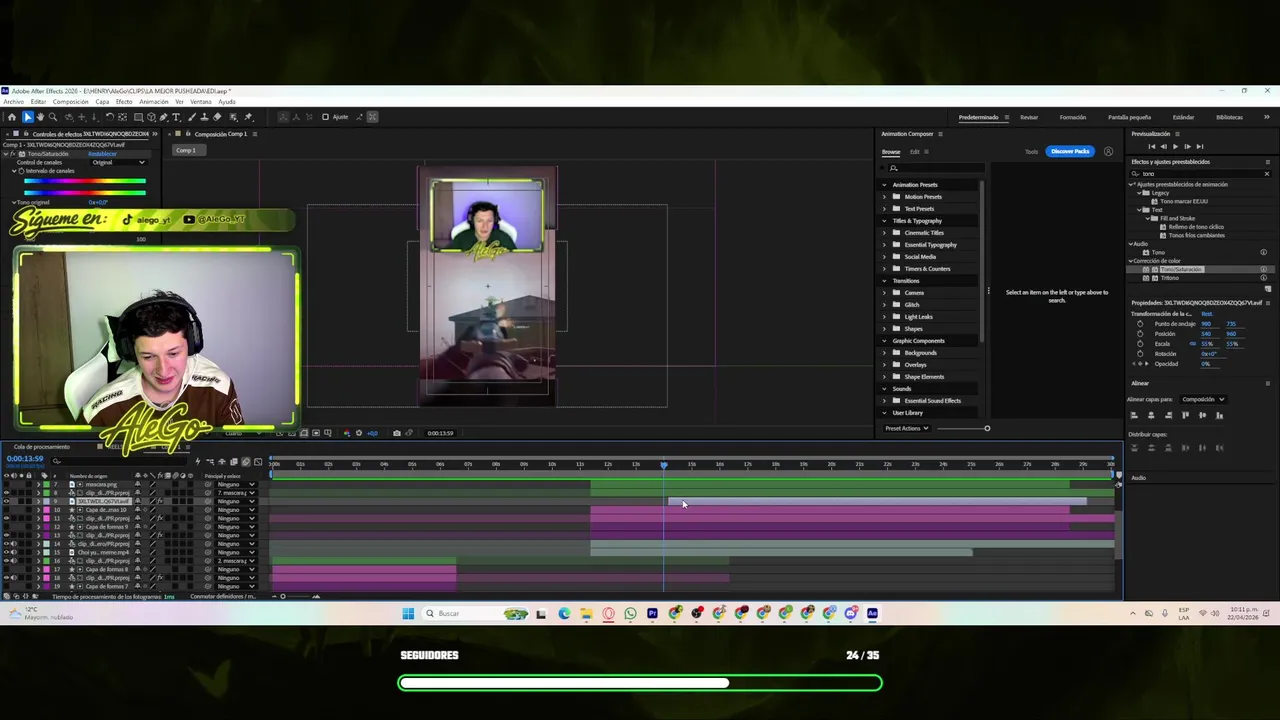
Task: Collapse the Corrección de color effects group
Action: pos(1131,261)
